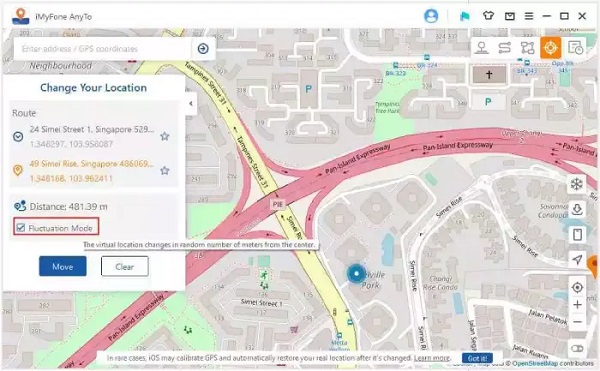The image size is (600, 371).
Task: Center map on current location target
Action: click(577, 287)
